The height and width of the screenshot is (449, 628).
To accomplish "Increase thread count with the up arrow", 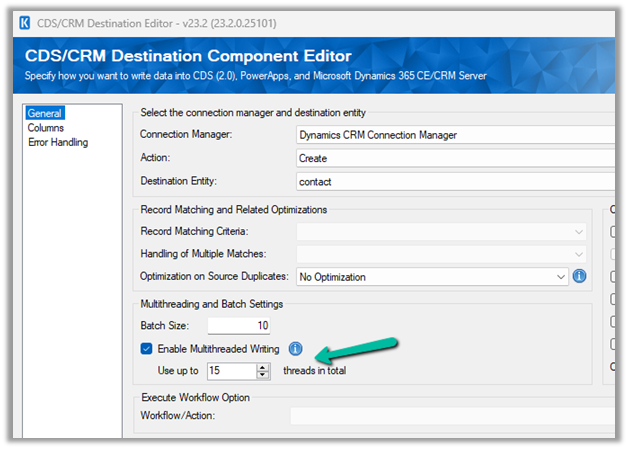I will (x=263, y=367).
